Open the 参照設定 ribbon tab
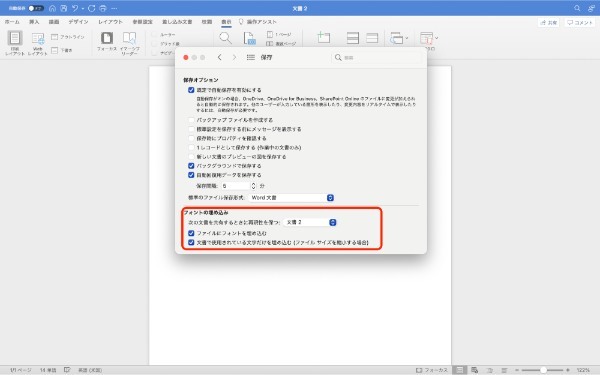600x375 pixels. pos(142,22)
